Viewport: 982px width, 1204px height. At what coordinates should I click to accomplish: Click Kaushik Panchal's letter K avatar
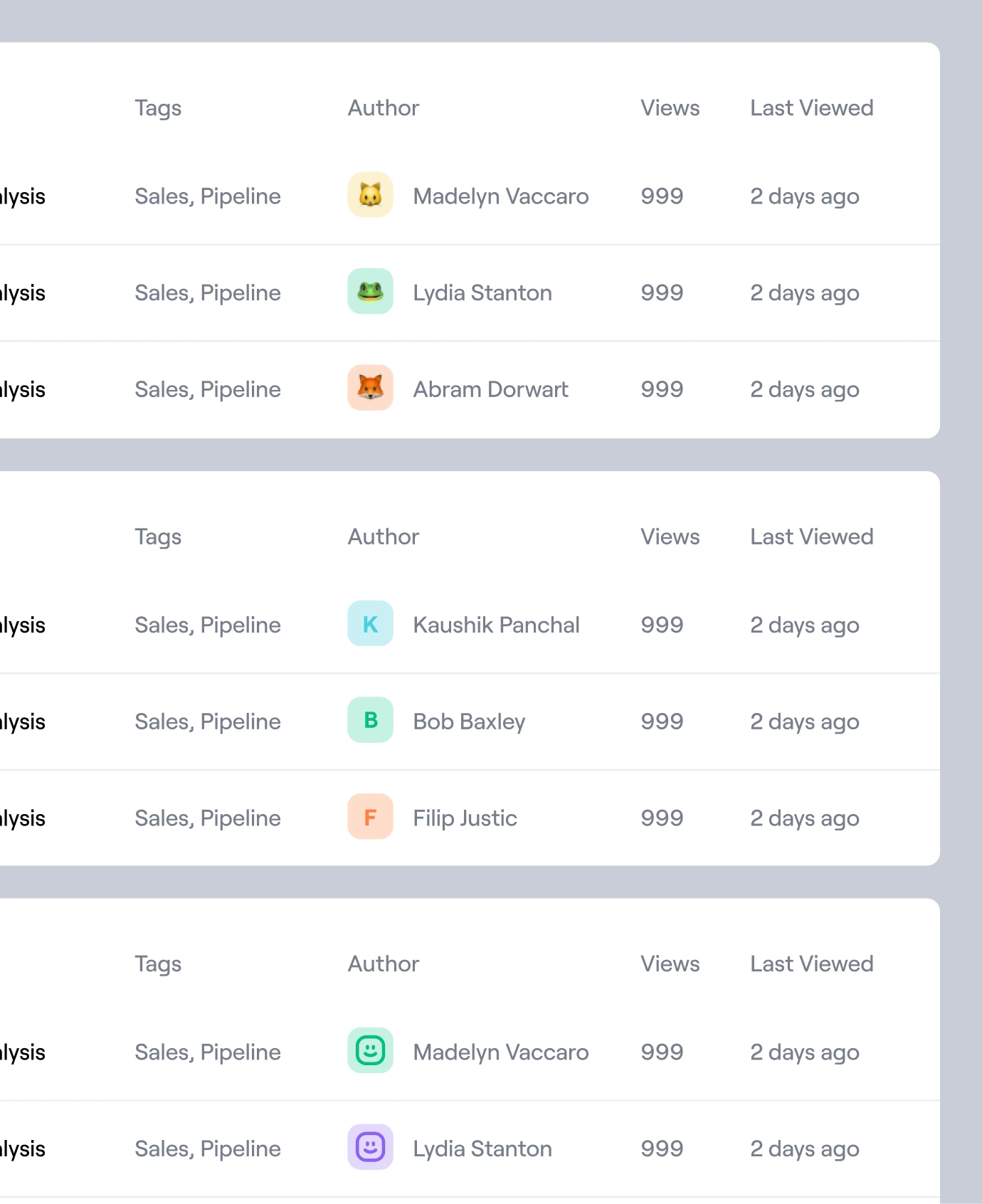click(370, 624)
